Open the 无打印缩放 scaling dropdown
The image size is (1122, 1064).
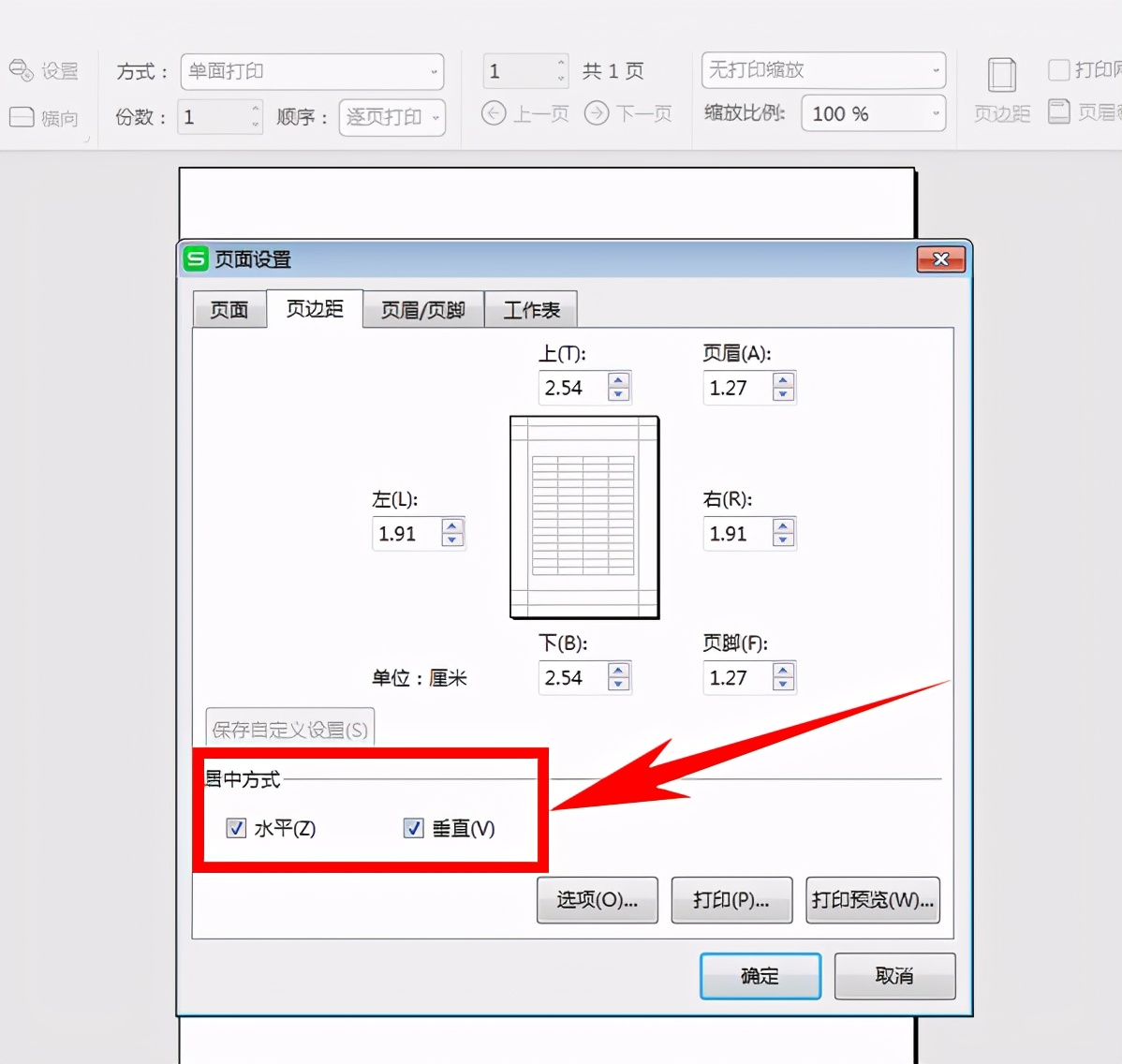click(822, 70)
